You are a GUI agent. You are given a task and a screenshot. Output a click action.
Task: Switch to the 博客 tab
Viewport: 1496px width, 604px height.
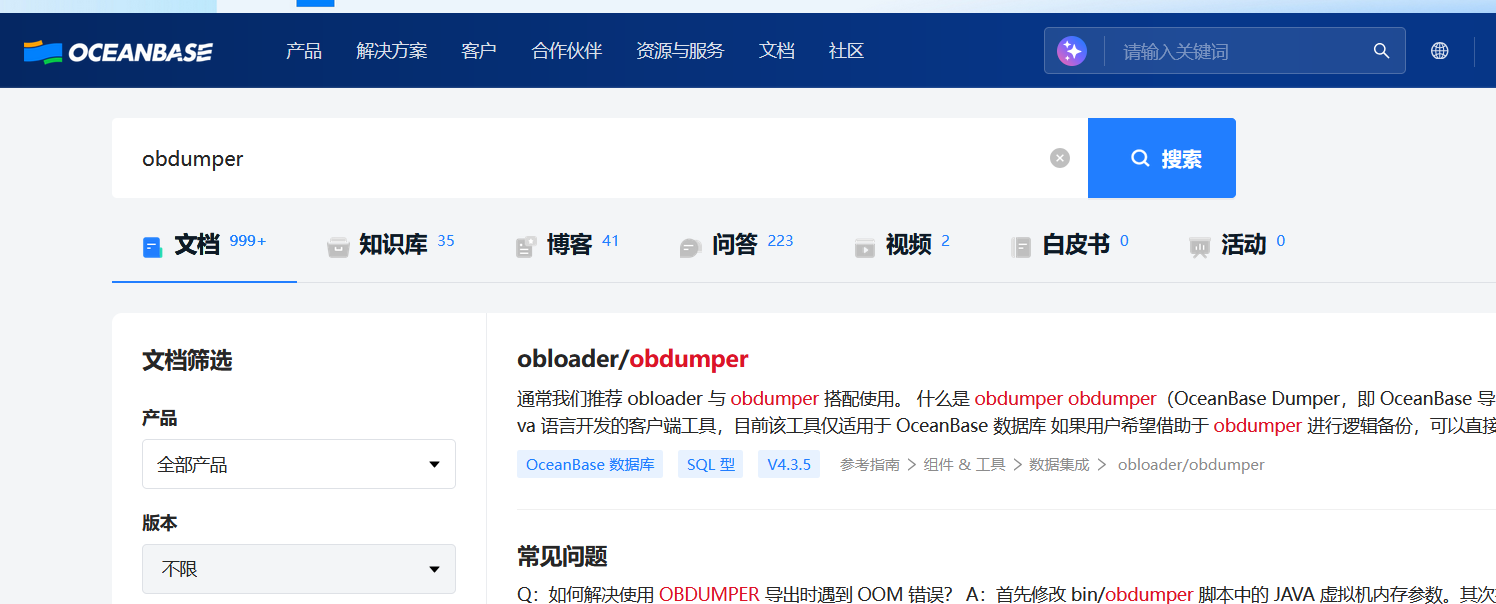coord(568,244)
